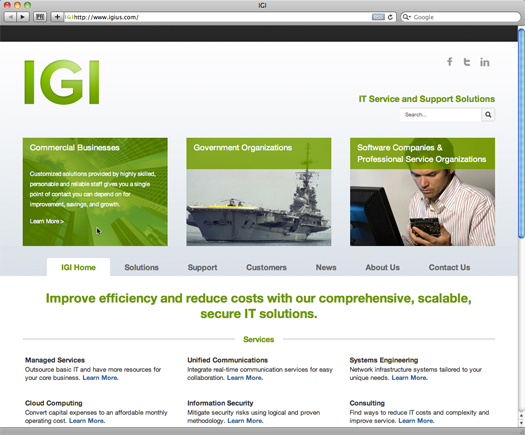Open the Customers tab
Viewport: 525px width, 435px height.
coord(266,267)
